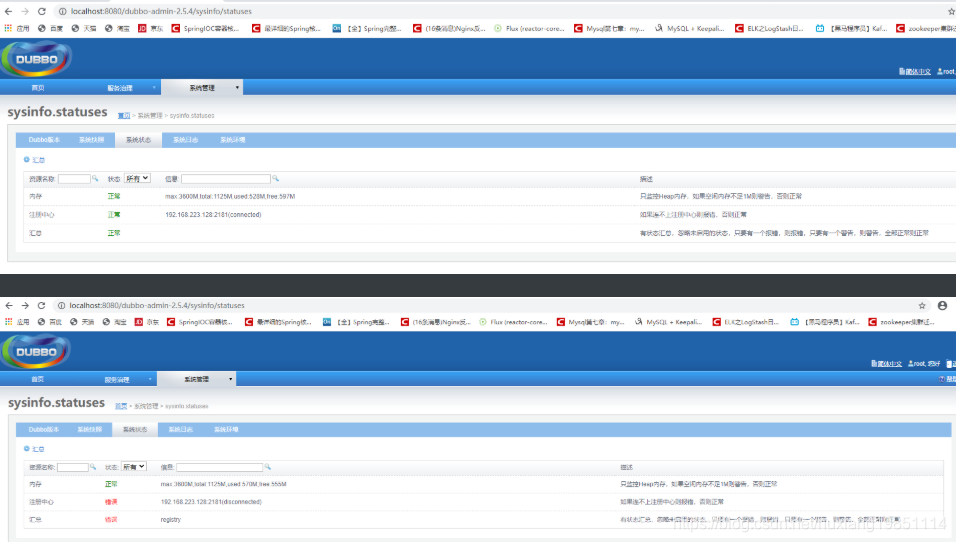Viewport: 956px width, 542px height.
Task: Open SpringIOC bookmark in upper window
Action: pyautogui.click(x=205, y=28)
